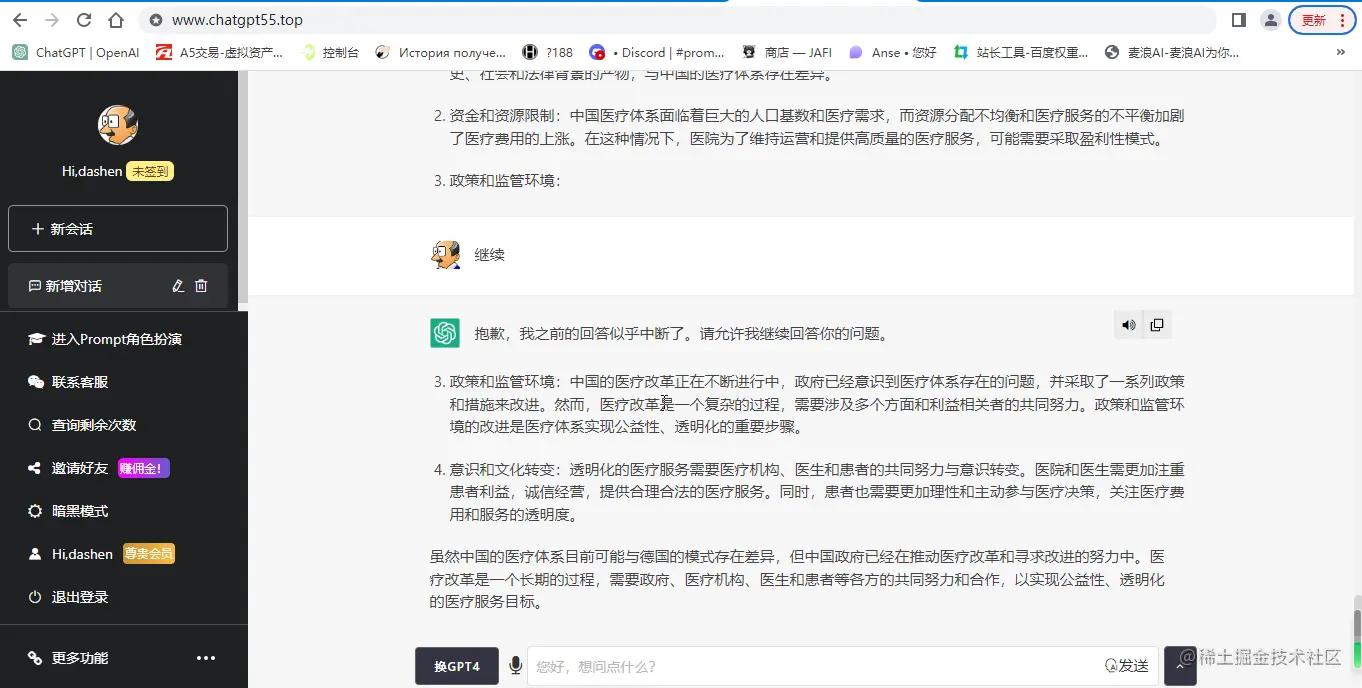Click the Hi,dashen greeting under the avatar
Image resolution: width=1362 pixels, height=688 pixels.
coord(92,172)
